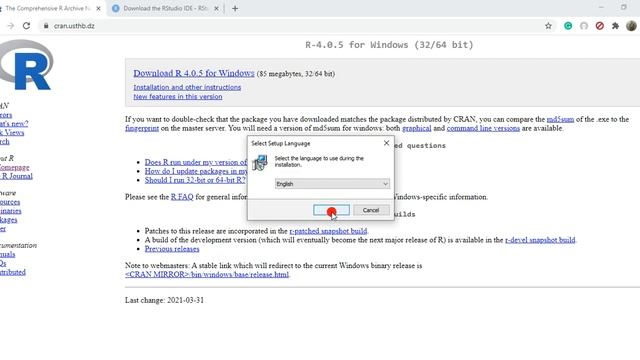Open the Sources sidebar link
Viewport: 640px width, 360px height.
(10, 202)
